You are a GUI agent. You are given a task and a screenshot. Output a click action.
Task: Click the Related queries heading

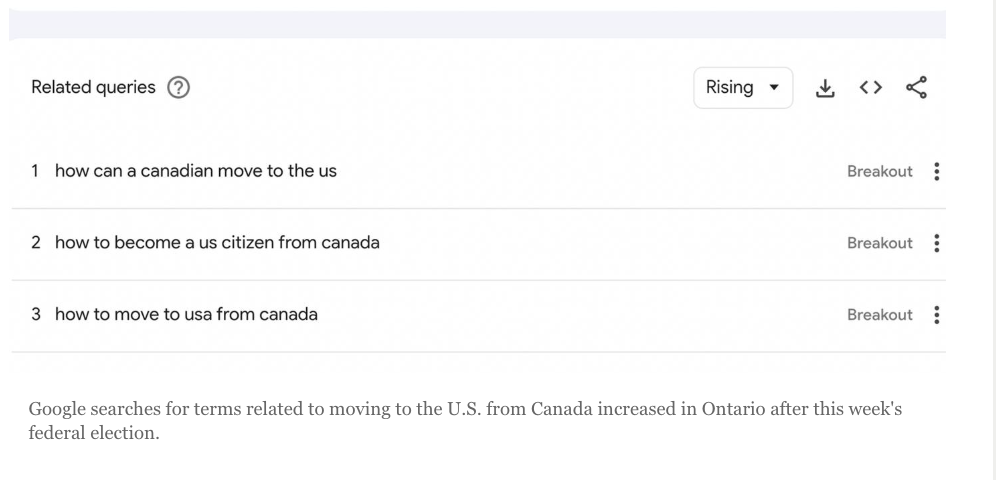pyautogui.click(x=93, y=88)
